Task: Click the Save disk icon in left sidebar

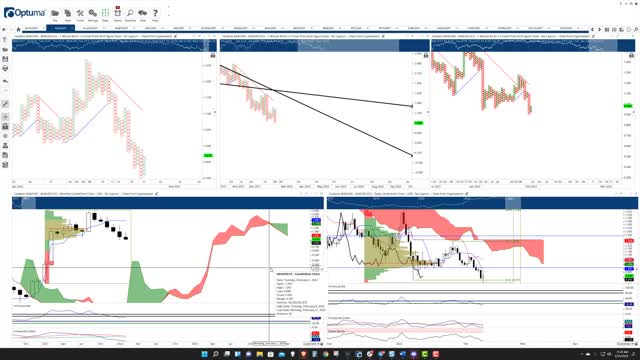Action: tap(5, 59)
